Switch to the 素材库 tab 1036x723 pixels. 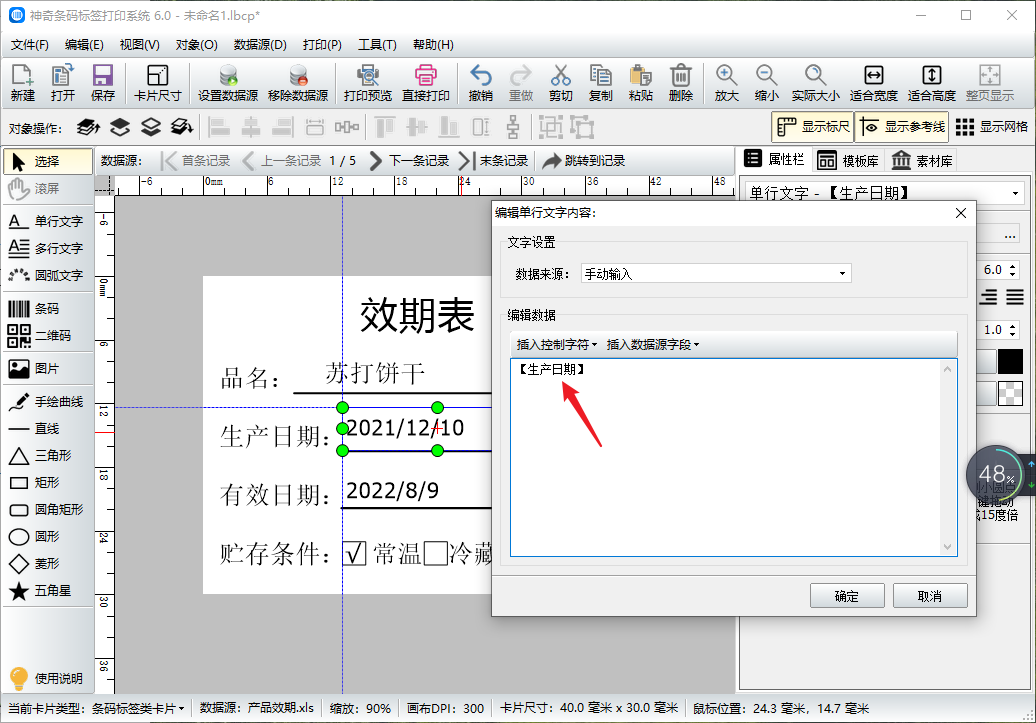coord(922,161)
